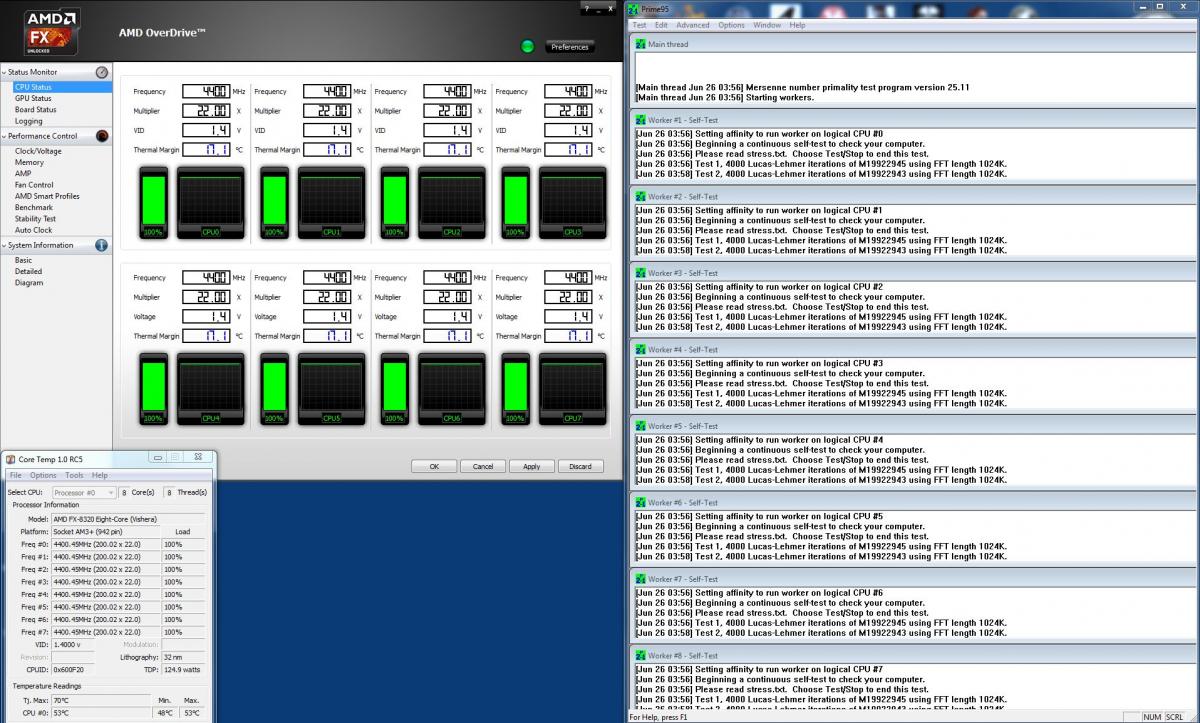The height and width of the screenshot is (723, 1200).
Task: Click the Status Monitor gauge icon
Action: coord(102,72)
